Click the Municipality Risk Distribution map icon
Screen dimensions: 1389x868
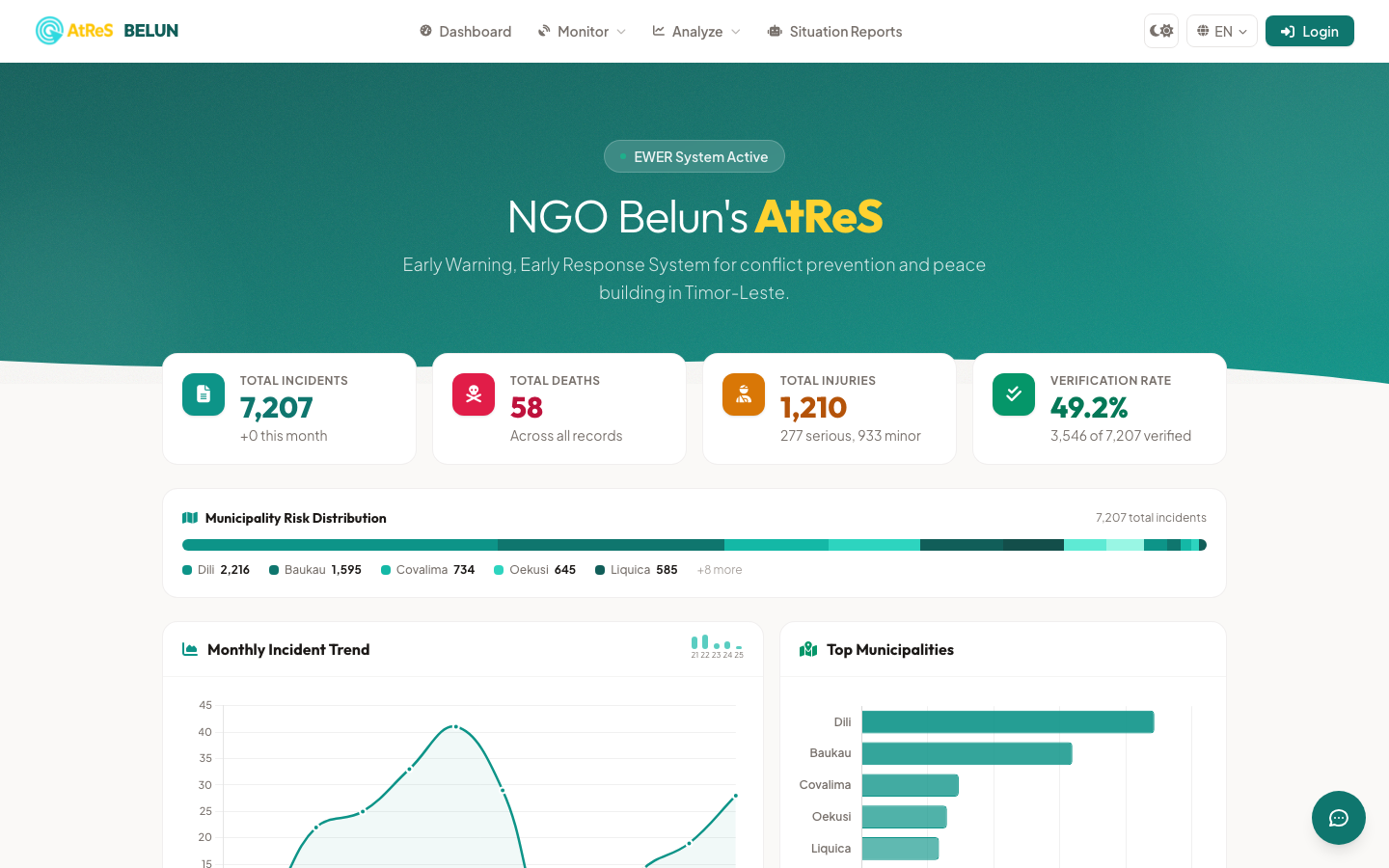[190, 518]
